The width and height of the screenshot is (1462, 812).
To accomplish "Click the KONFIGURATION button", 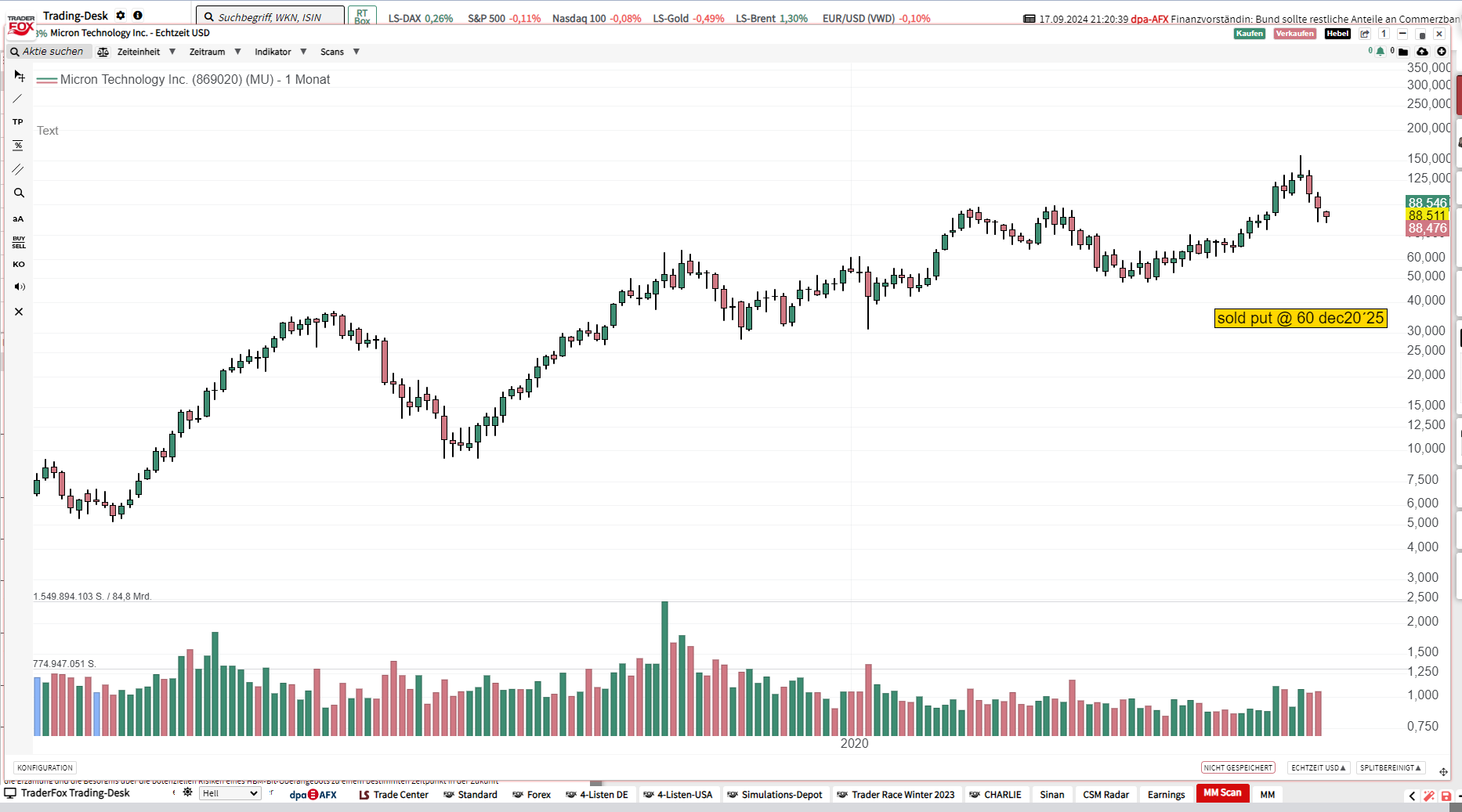I will (45, 767).
